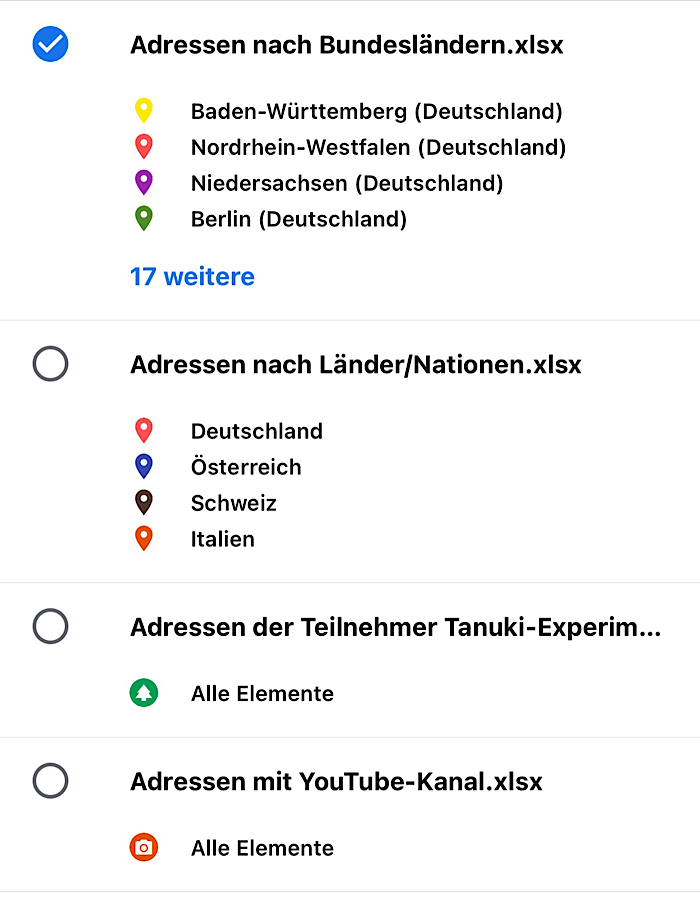Click orange camera icon for YouTube list

[x=144, y=848]
